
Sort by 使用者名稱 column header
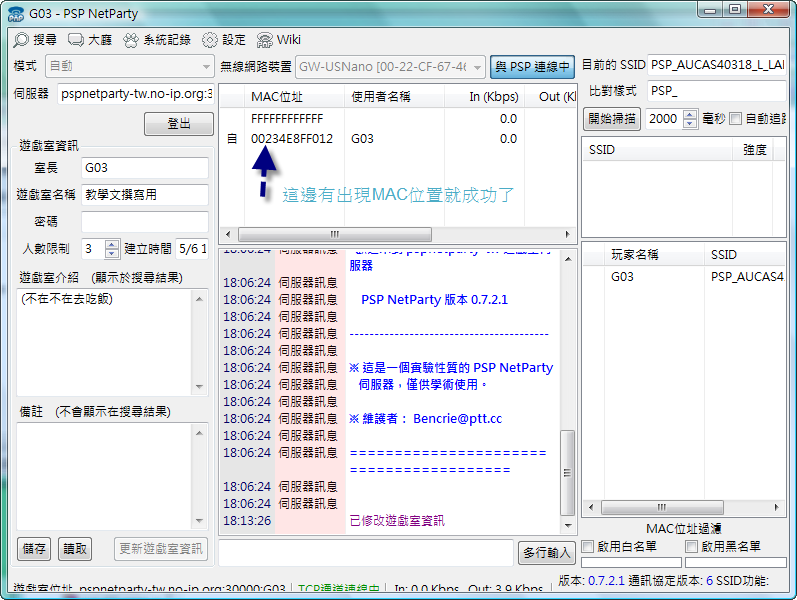click(394, 97)
